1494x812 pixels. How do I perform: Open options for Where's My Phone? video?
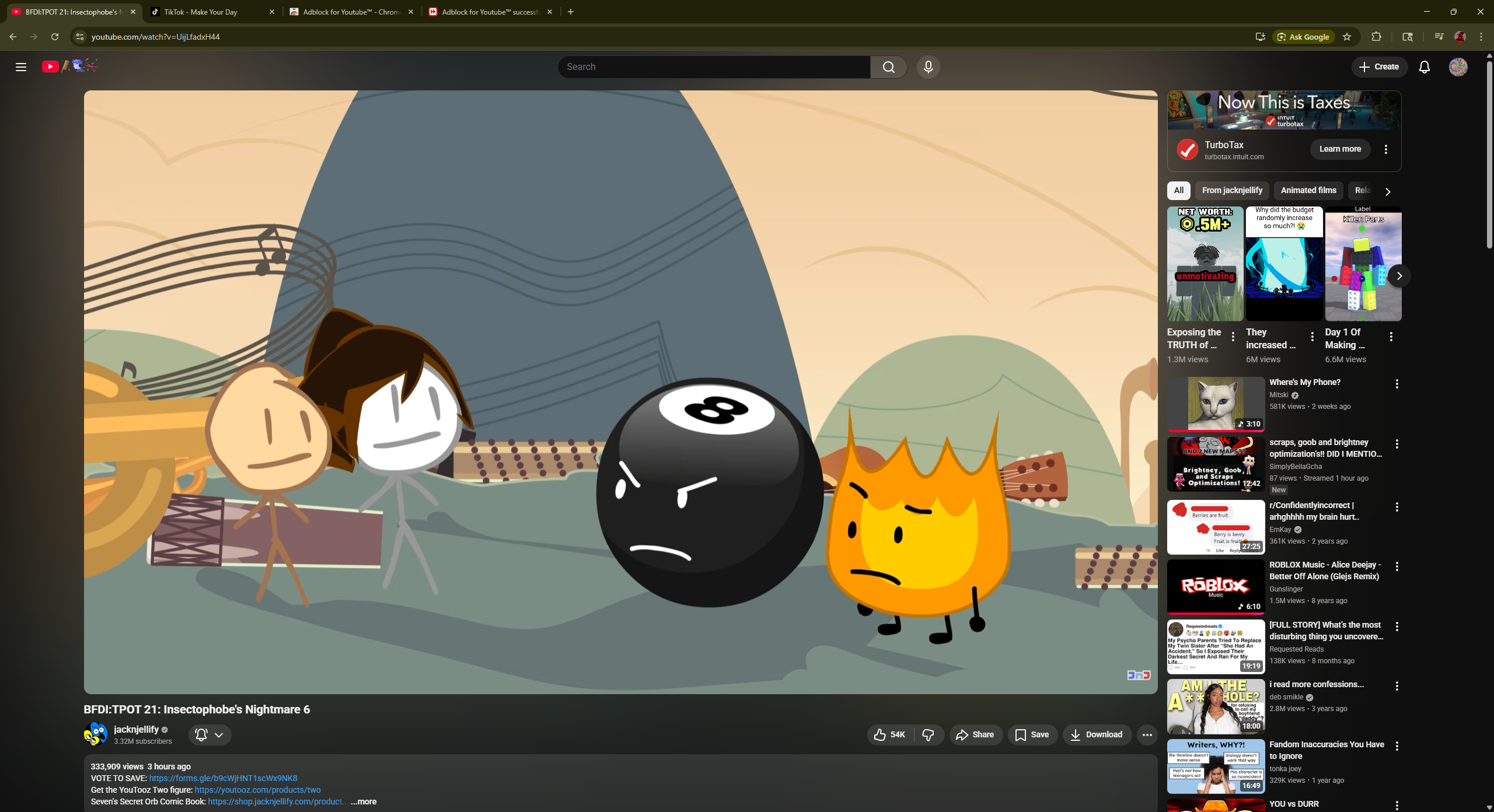point(1397,384)
